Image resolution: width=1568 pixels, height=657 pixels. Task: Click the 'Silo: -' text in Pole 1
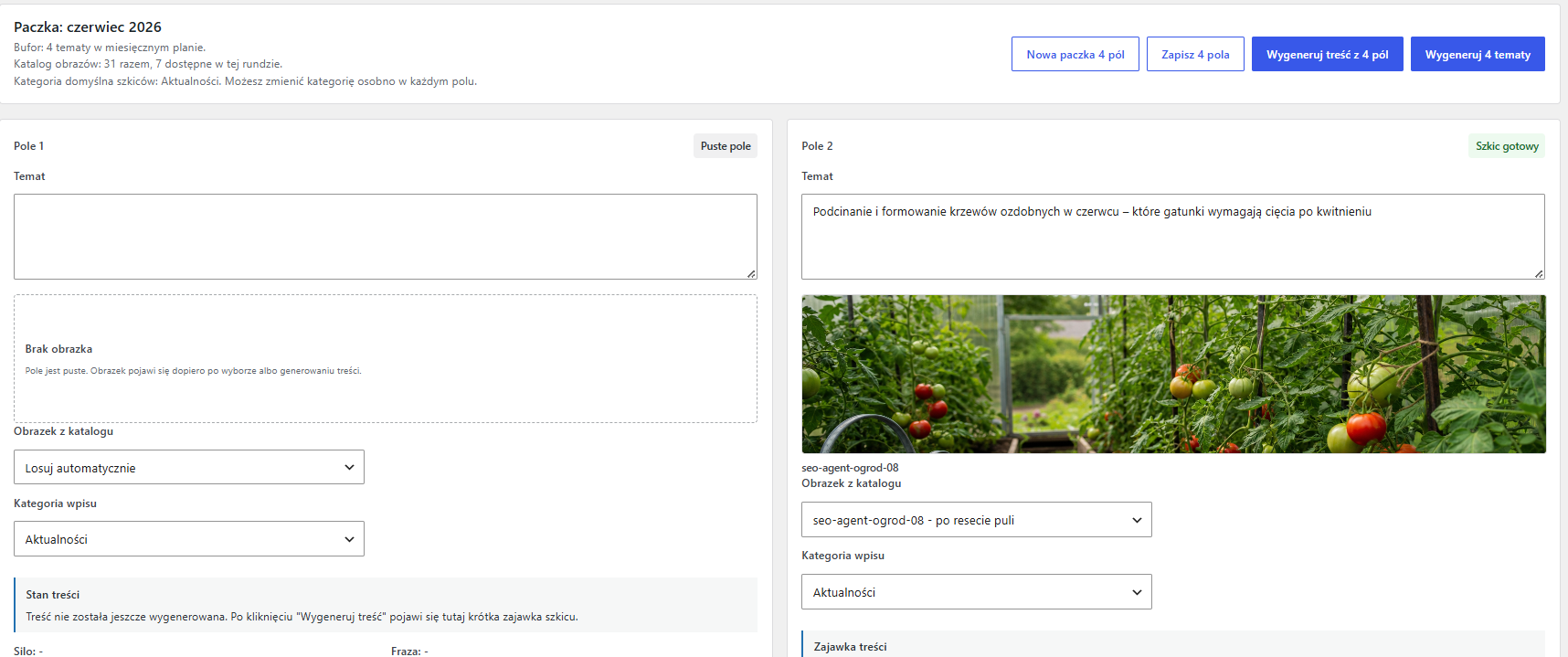(28, 651)
